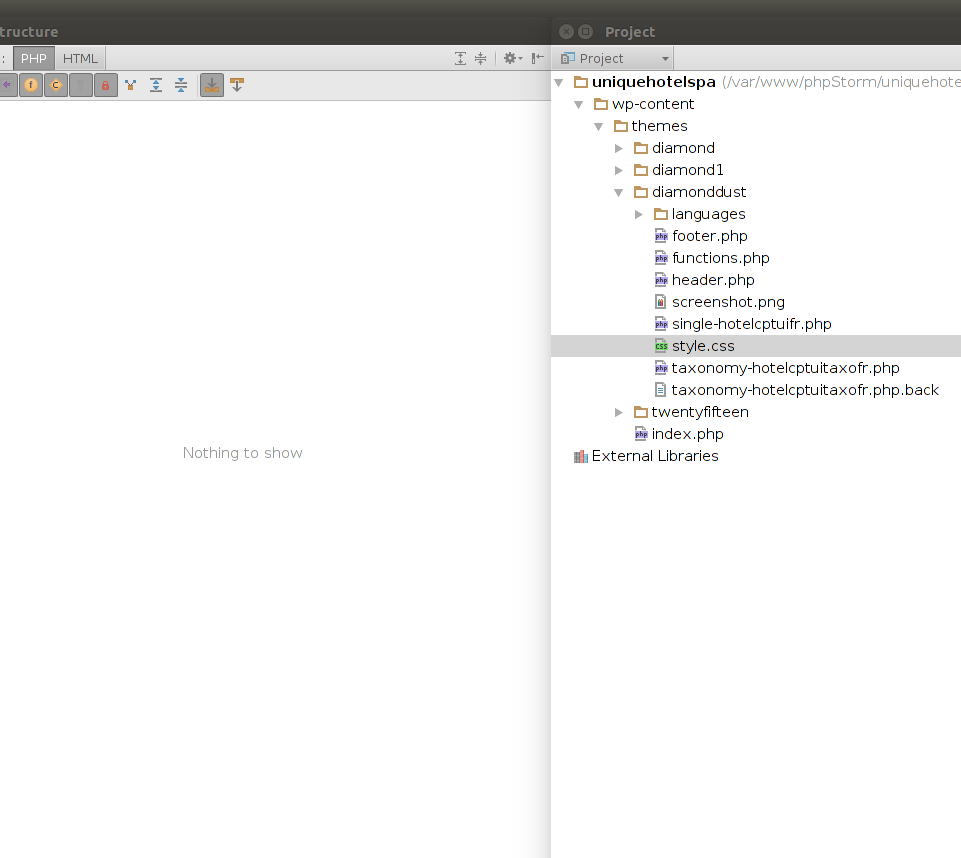This screenshot has width=961, height=858.
Task: Click the blue collapse all toolbar icon
Action: [x=181, y=85]
